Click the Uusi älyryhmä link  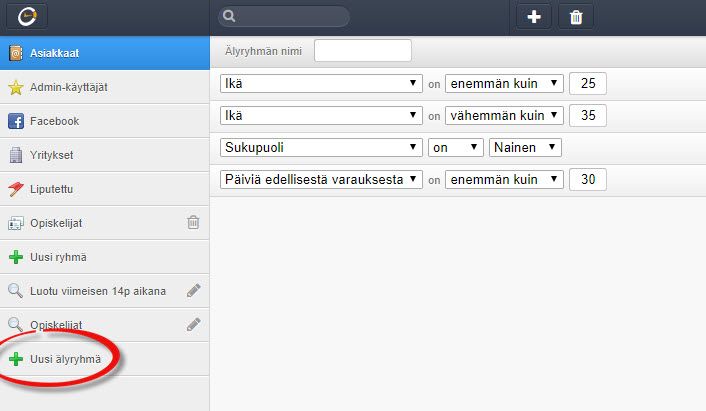pos(65,358)
